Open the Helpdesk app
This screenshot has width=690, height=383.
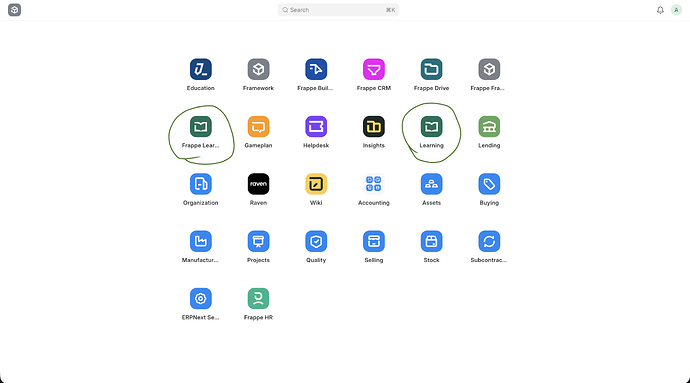(316, 127)
